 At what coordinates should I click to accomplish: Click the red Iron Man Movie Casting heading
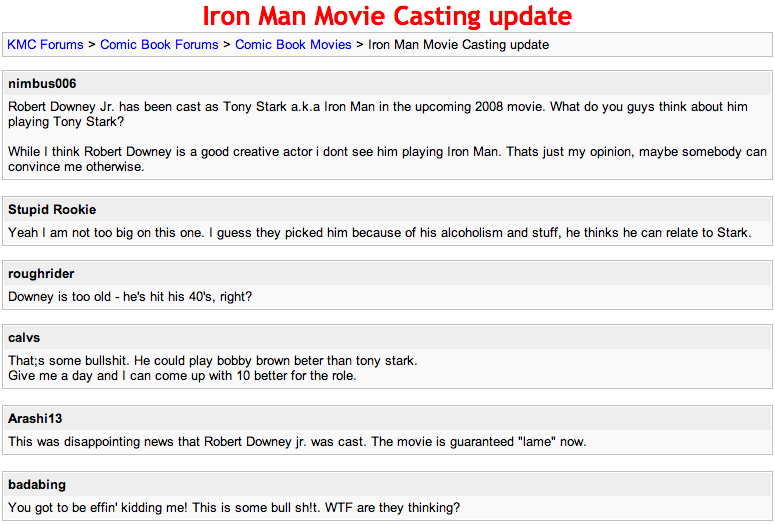[387, 16]
